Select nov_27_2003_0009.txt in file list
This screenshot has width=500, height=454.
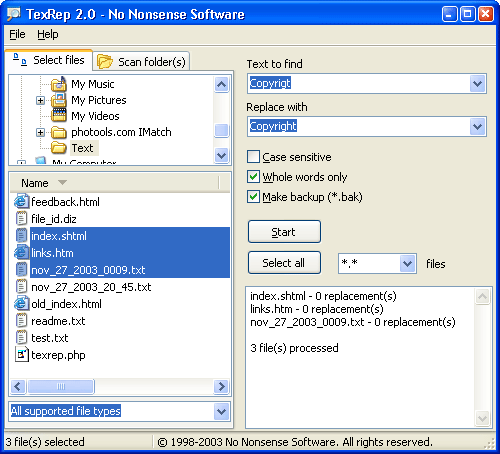[x=88, y=270]
